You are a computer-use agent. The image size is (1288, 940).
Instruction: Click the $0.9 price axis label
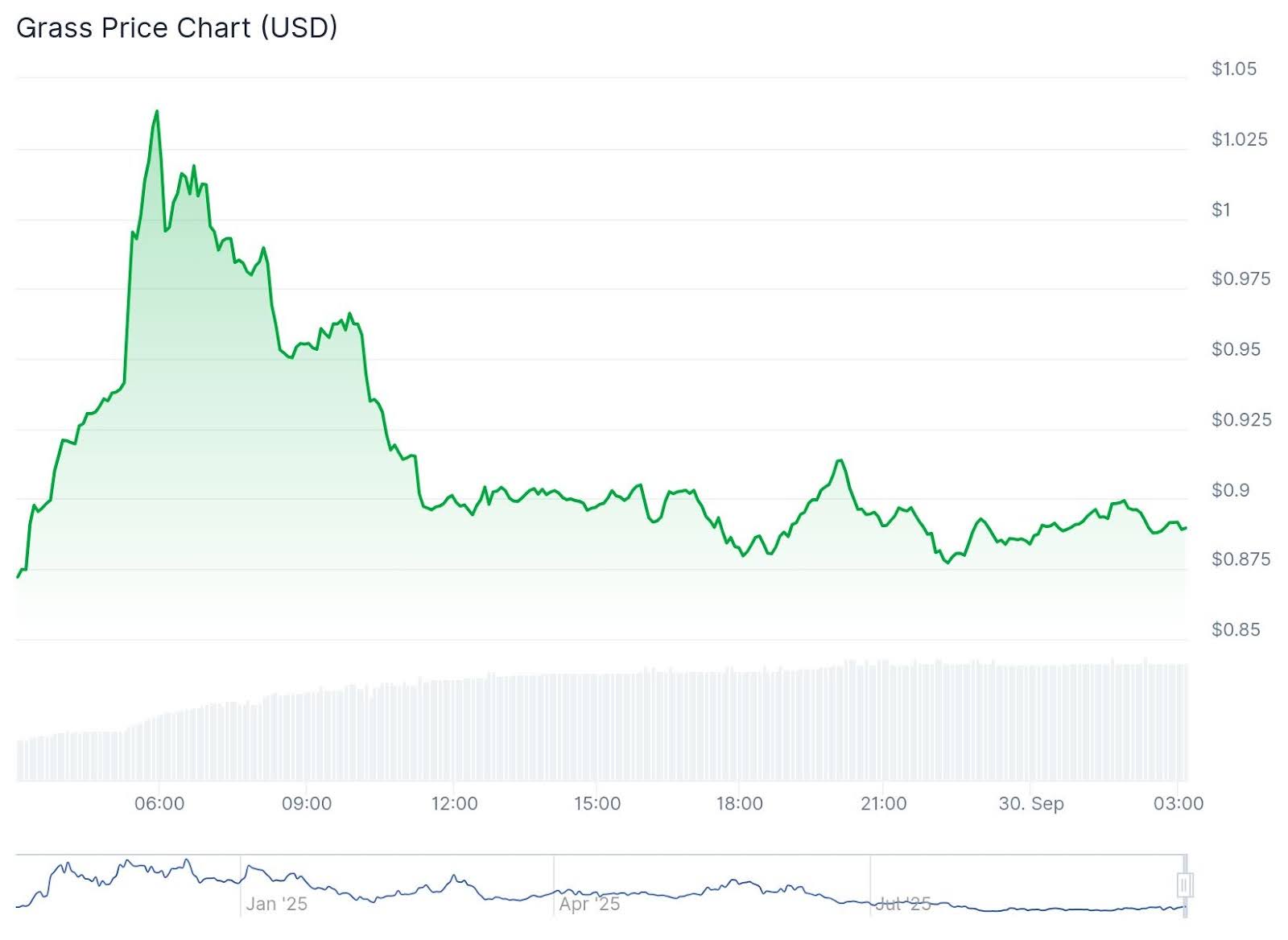pyautogui.click(x=1231, y=490)
